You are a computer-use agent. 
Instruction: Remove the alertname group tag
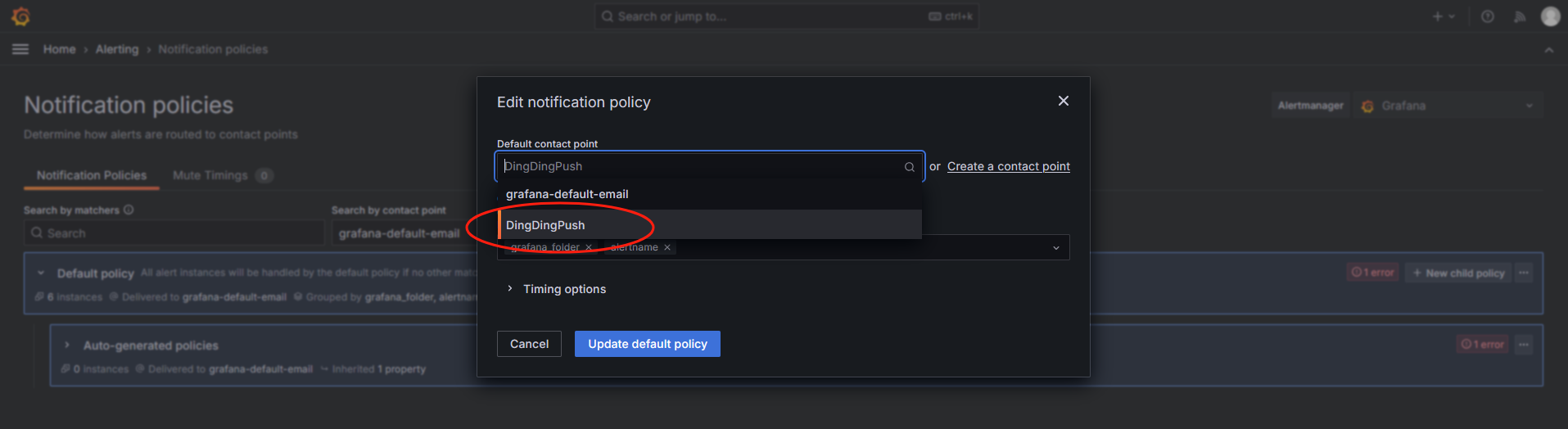(667, 247)
